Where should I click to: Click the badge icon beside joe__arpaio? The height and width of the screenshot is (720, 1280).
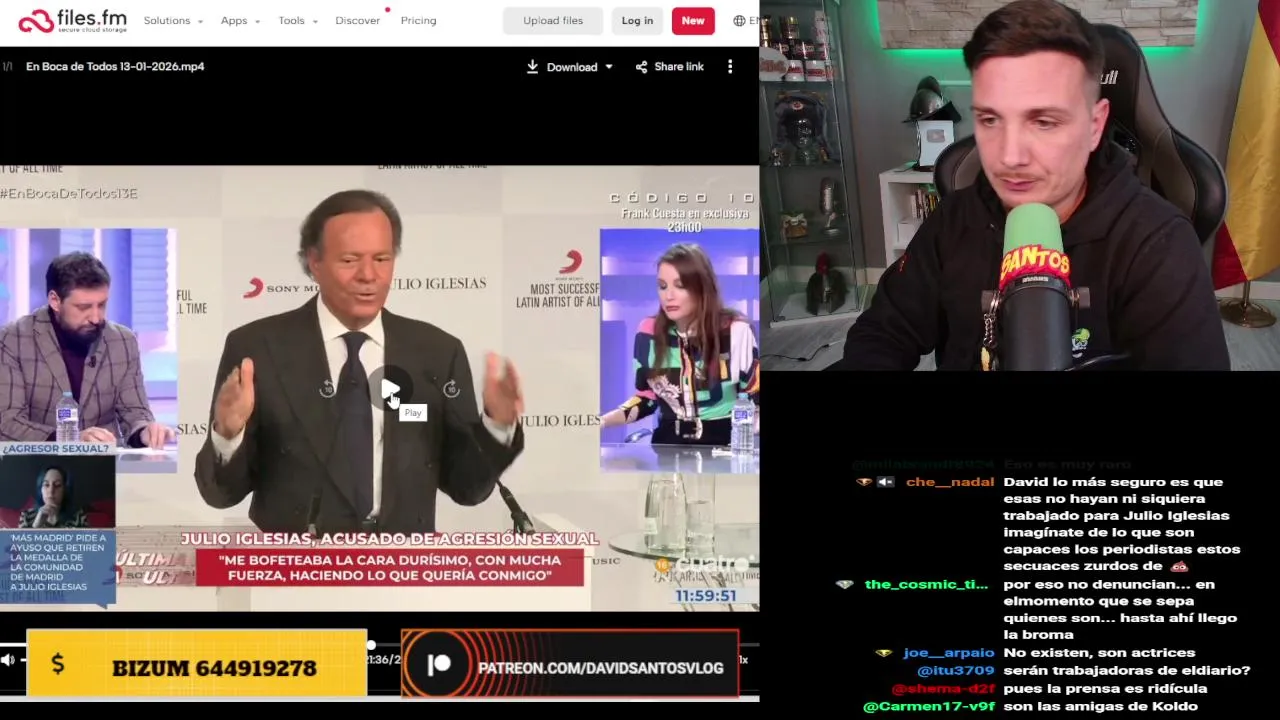(883, 653)
